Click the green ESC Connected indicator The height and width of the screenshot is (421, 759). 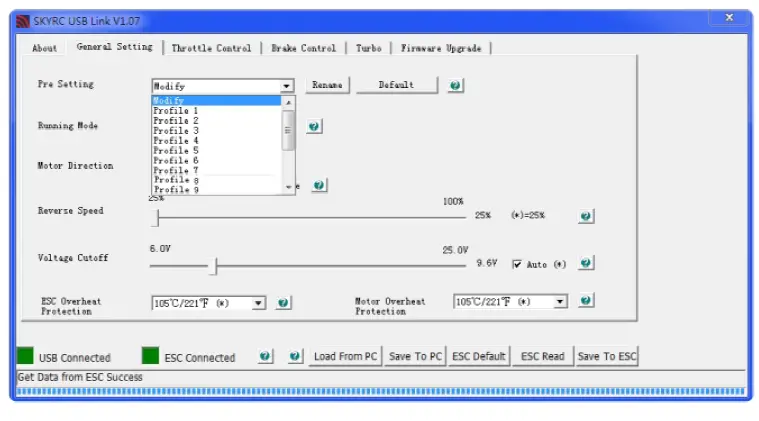pyautogui.click(x=150, y=356)
